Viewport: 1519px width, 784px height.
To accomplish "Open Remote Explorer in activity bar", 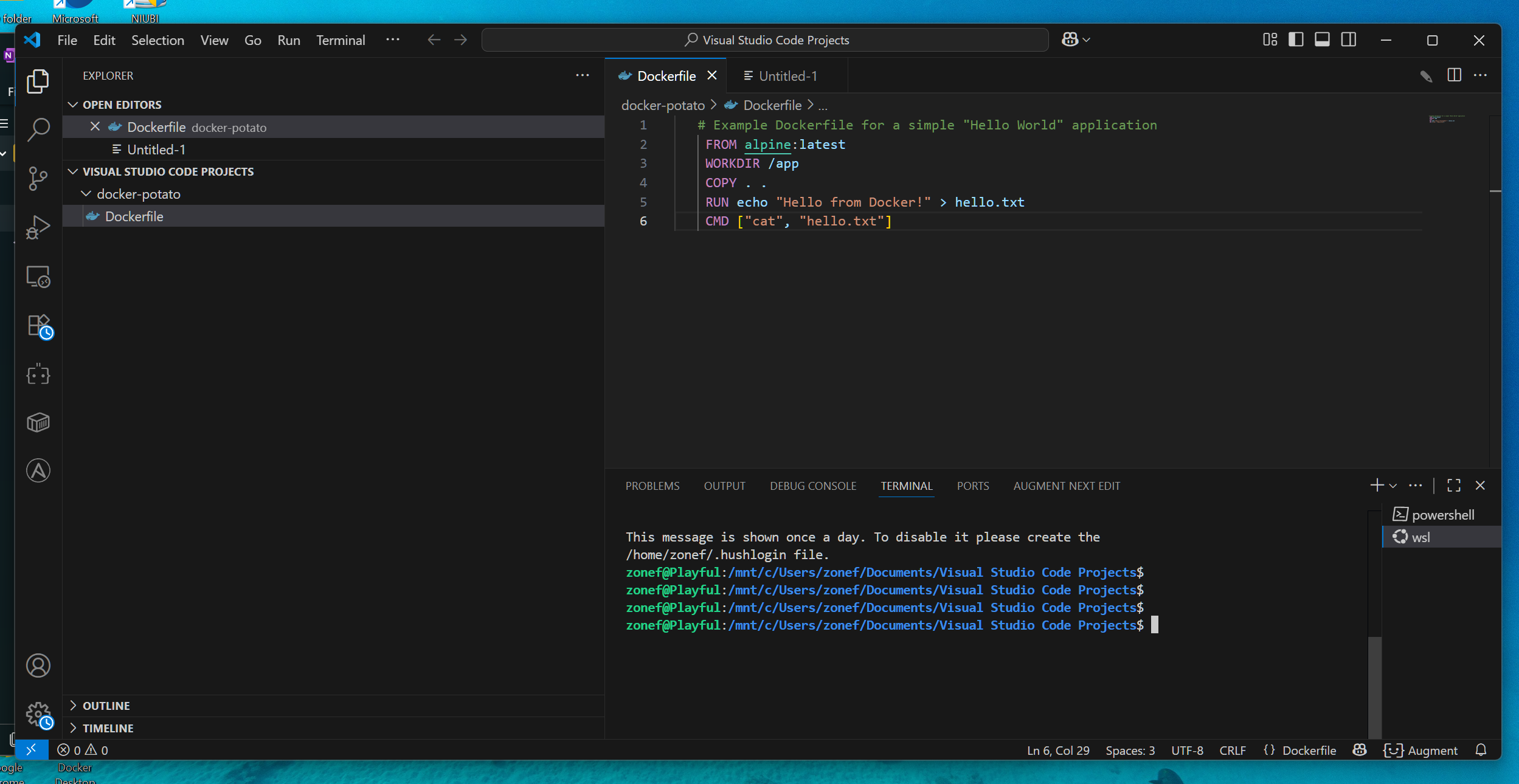I will pyautogui.click(x=38, y=277).
